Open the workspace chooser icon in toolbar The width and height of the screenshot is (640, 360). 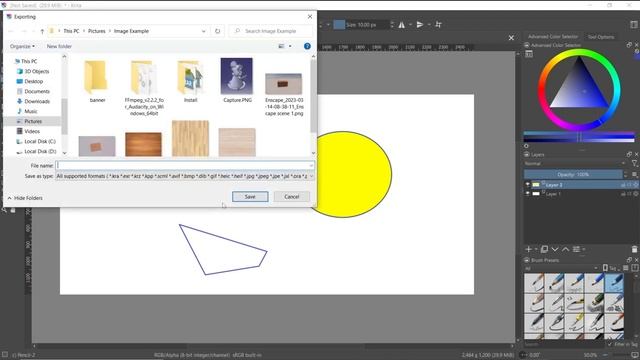(634, 25)
